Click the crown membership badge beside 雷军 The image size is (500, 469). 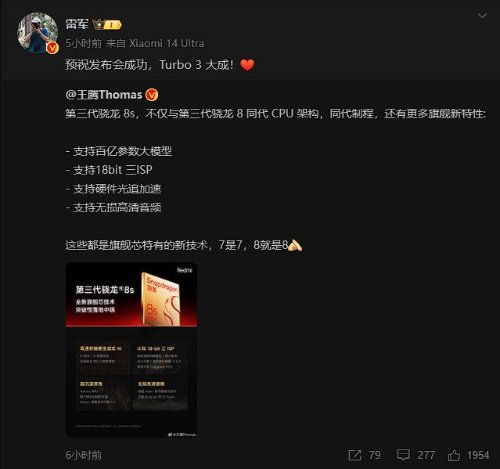[x=107, y=25]
